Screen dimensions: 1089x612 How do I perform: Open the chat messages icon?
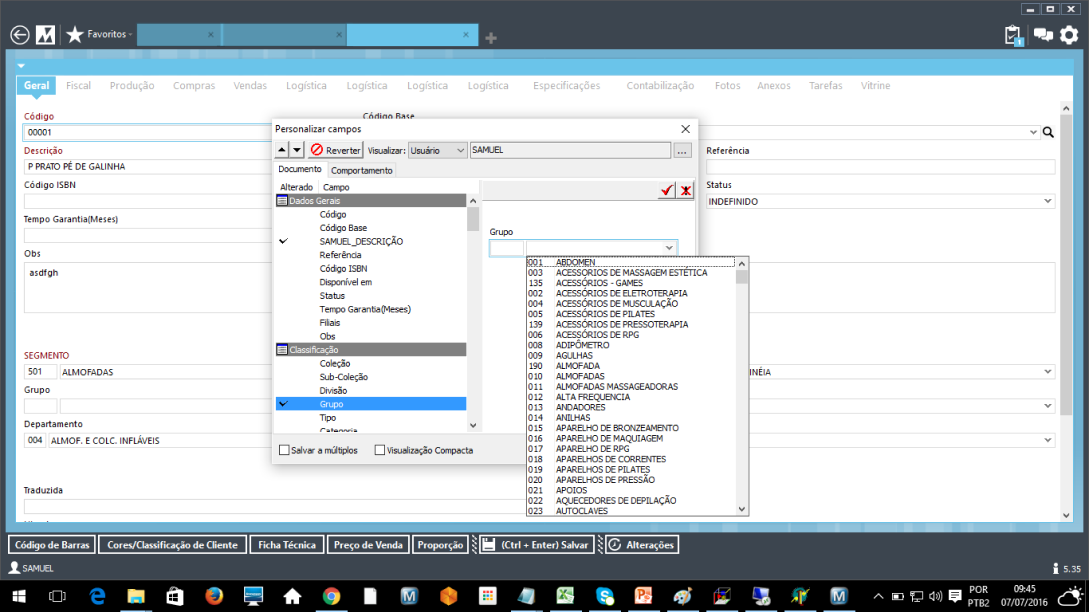click(1043, 35)
